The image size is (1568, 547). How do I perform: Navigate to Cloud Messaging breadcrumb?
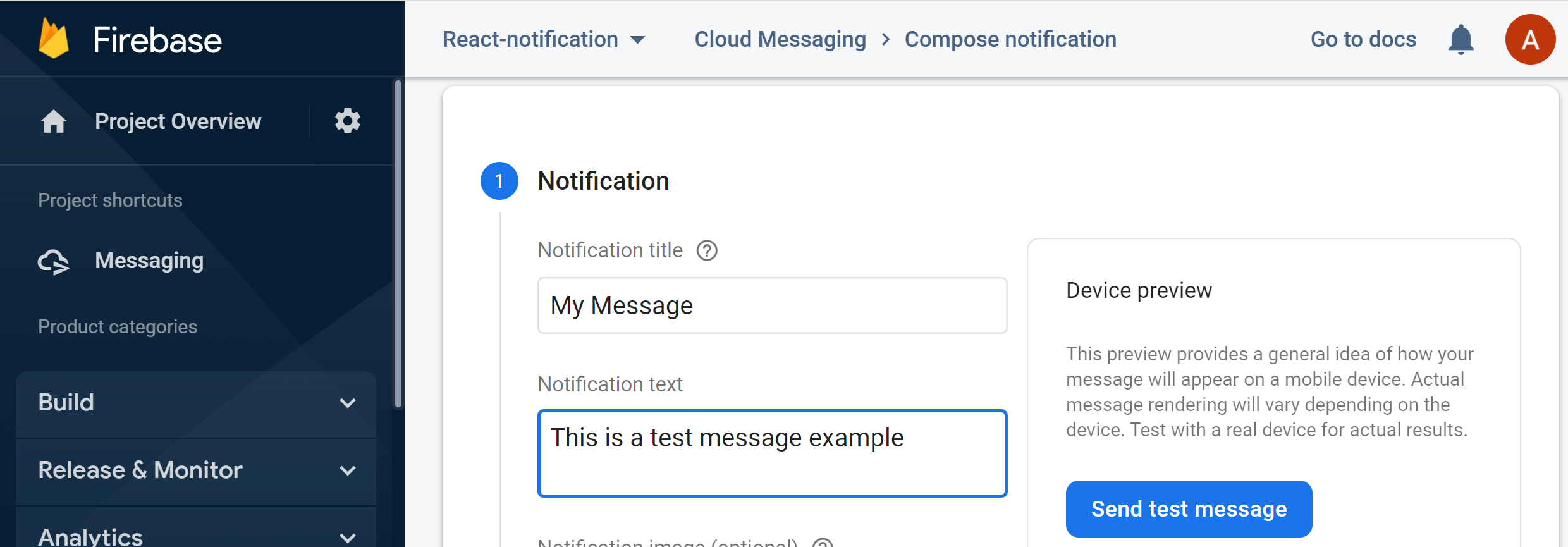tap(780, 39)
